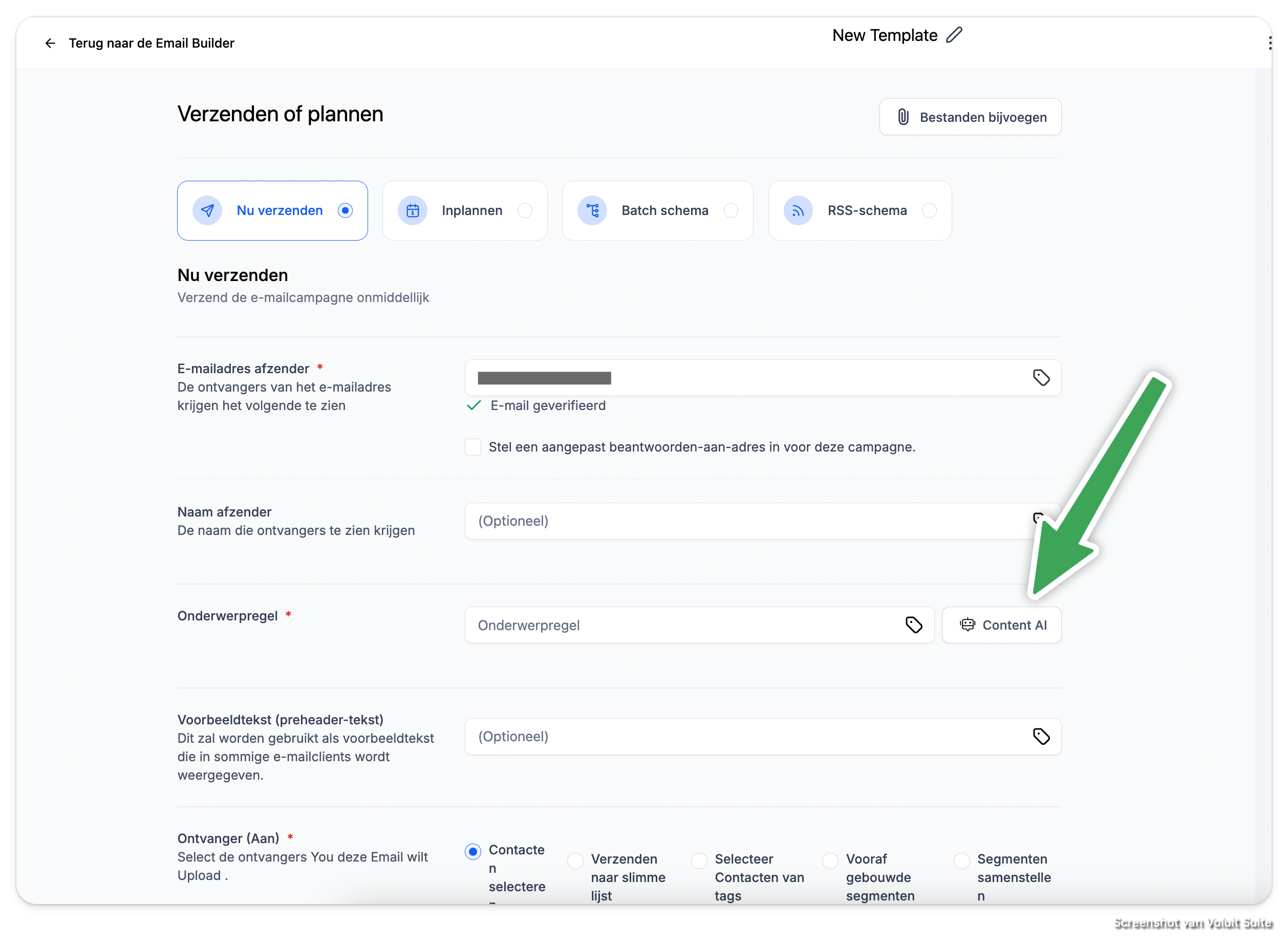Viewport: 1288px width, 946px height.
Task: Click into the Onderwerpregel text field
Action: pos(681,625)
